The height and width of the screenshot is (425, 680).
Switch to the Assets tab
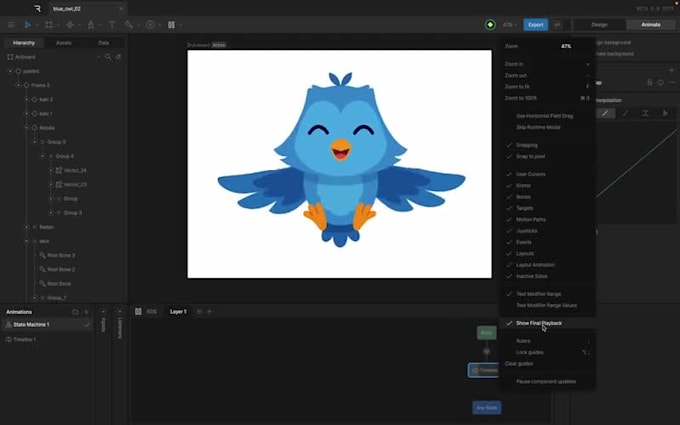64,43
